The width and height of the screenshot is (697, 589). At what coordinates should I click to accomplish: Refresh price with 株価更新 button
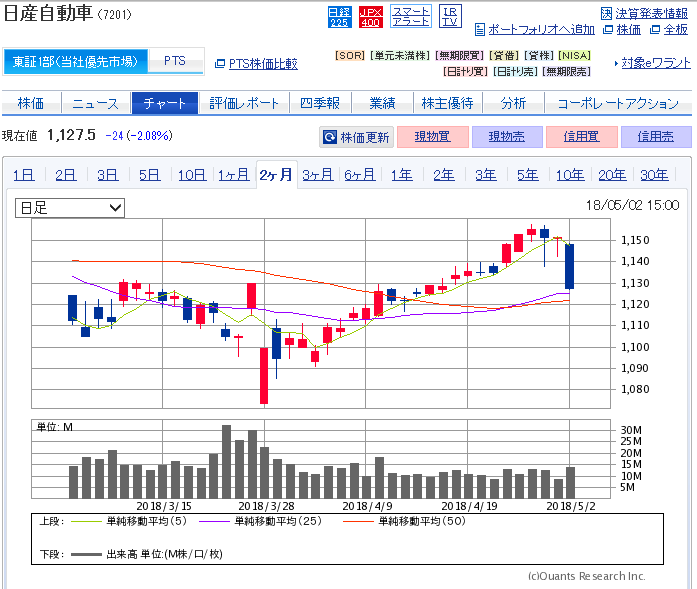coord(357,137)
